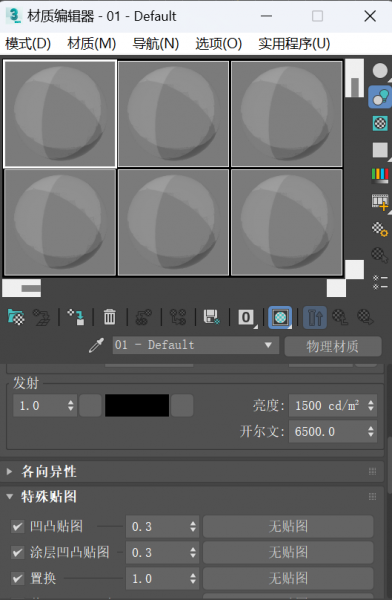Image resolution: width=392 pixels, height=600 pixels.
Task: Close the 材质编辑器 window
Action: click(x=370, y=16)
